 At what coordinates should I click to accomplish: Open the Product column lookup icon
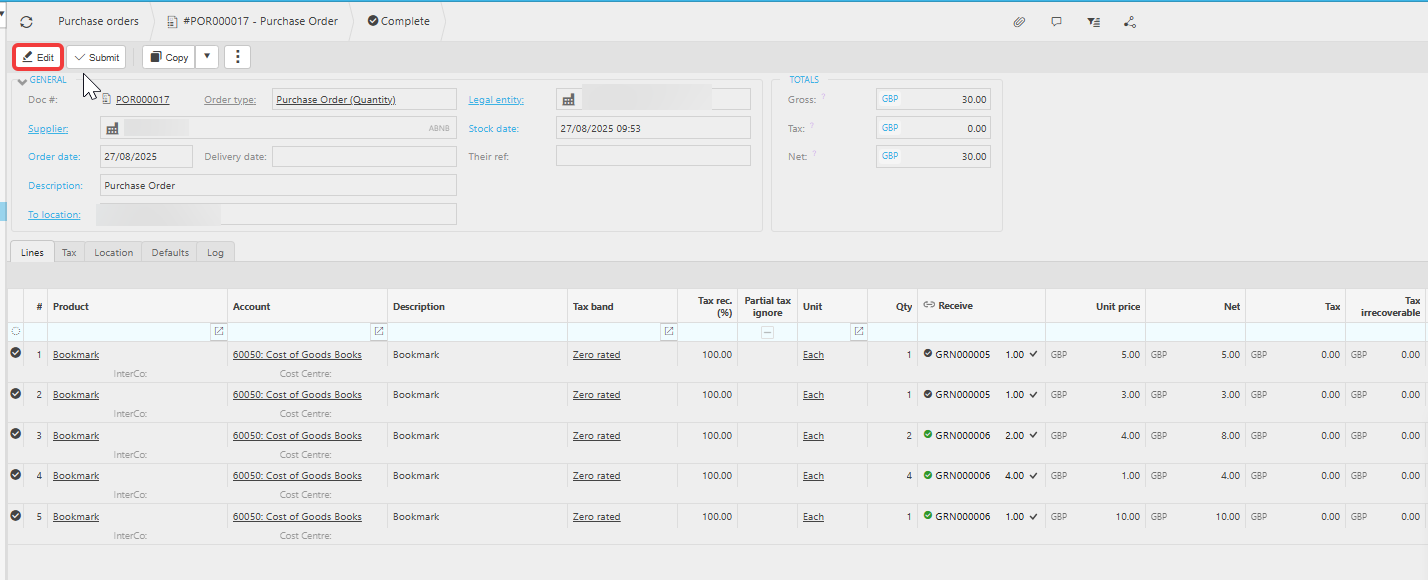(218, 331)
